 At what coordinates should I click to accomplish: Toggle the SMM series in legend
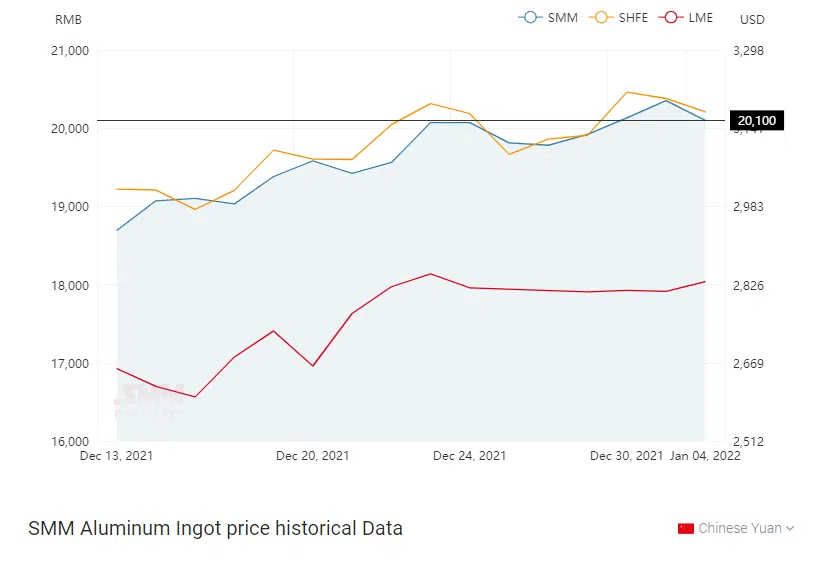point(548,17)
